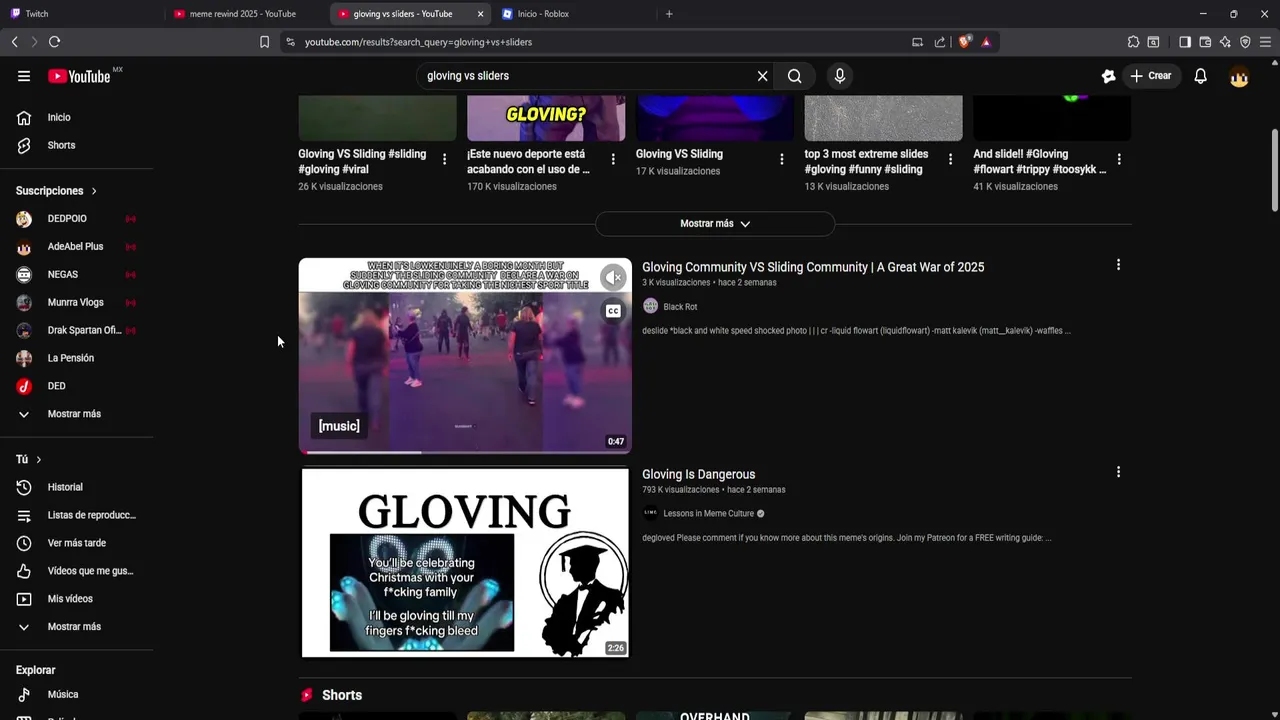Open the AdeAbel Plus subscription channel
The width and height of the screenshot is (1280, 720).
[x=76, y=246]
